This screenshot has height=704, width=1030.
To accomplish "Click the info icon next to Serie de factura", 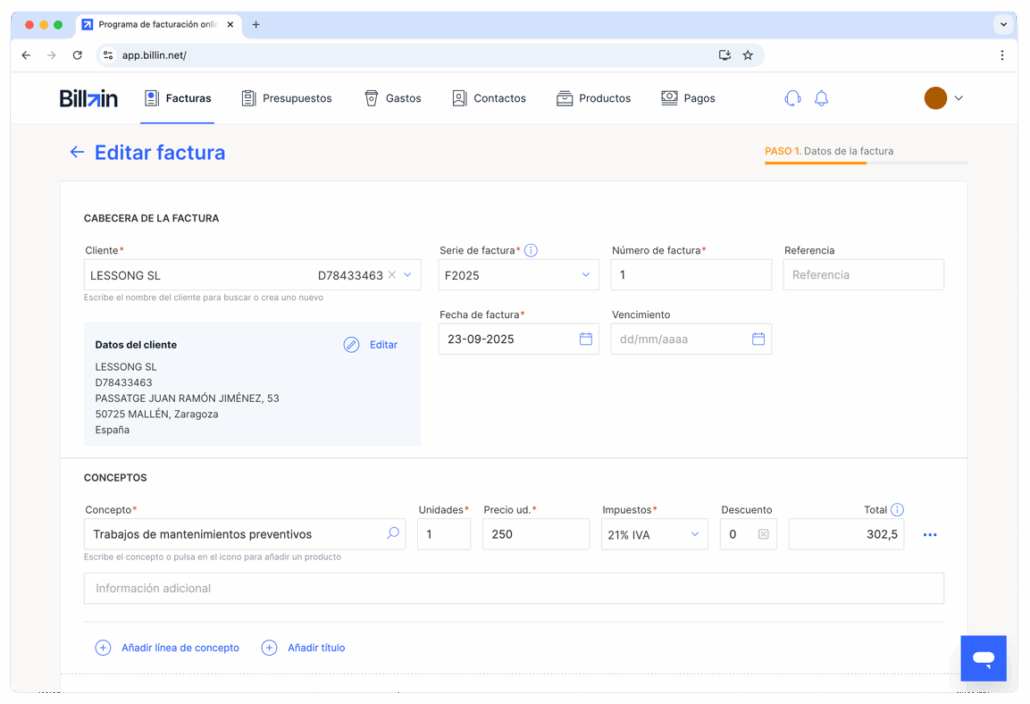I will [x=531, y=251].
